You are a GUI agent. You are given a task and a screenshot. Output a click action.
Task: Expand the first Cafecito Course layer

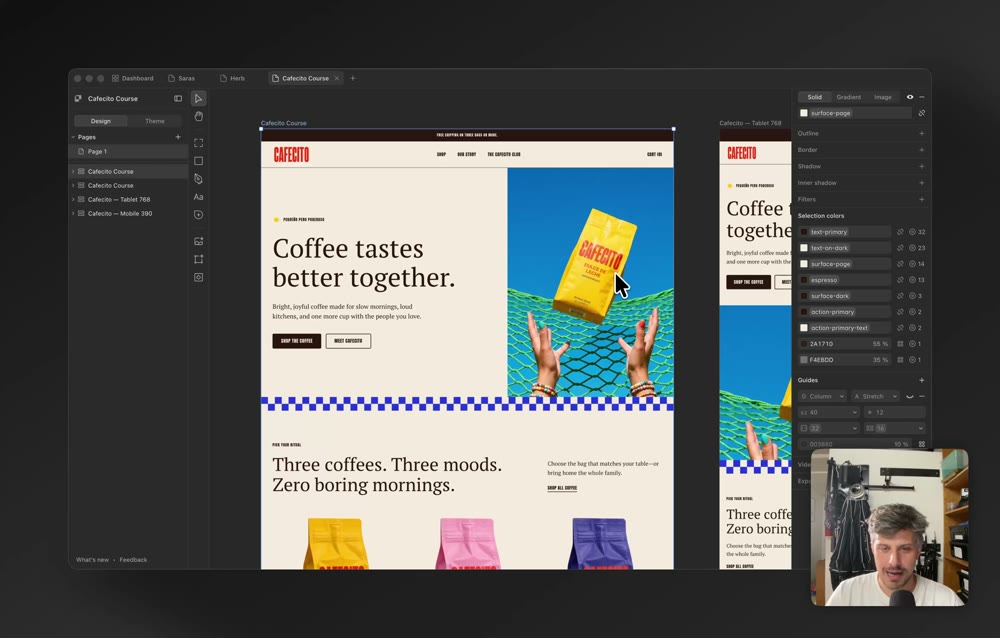[x=73, y=172]
